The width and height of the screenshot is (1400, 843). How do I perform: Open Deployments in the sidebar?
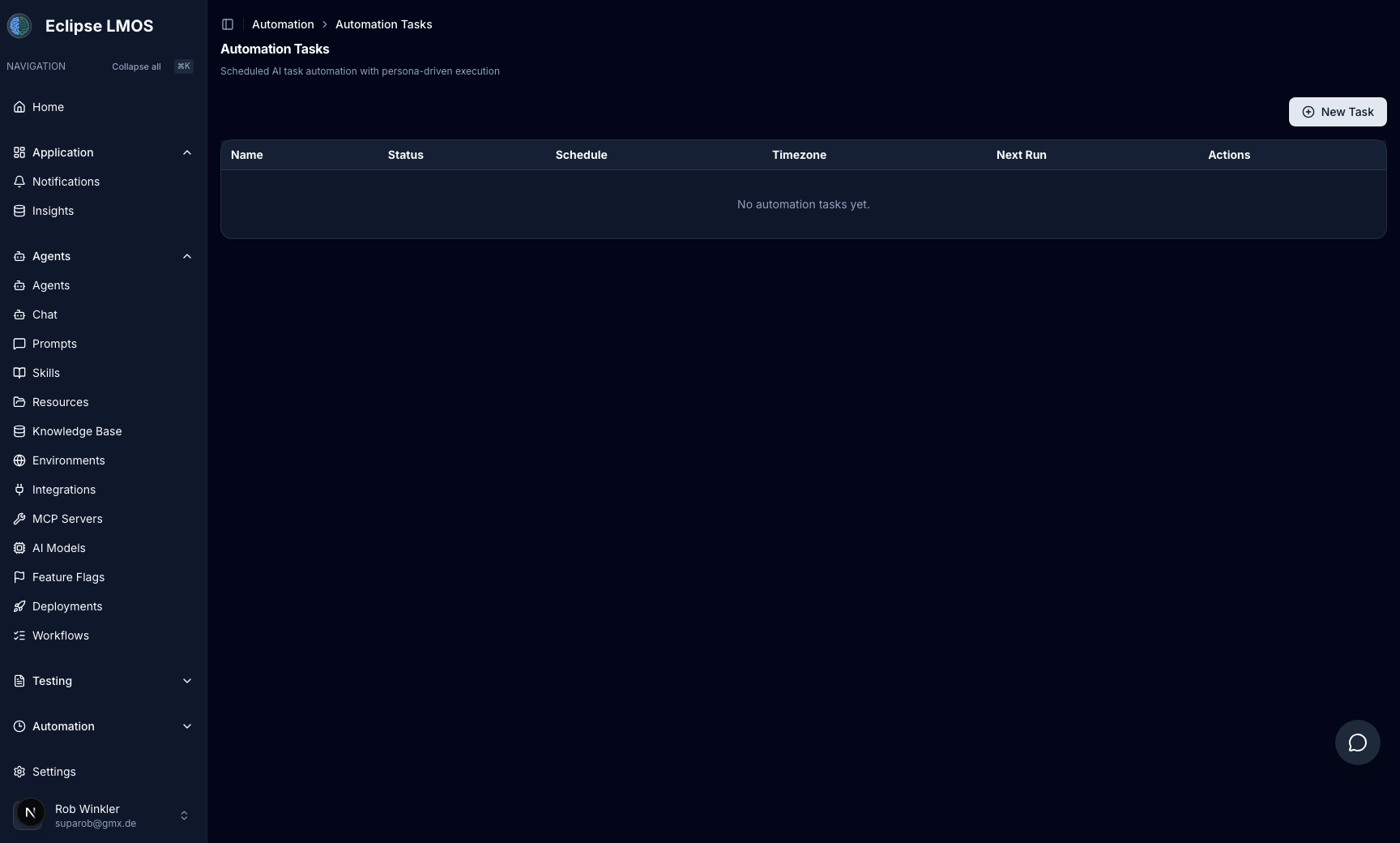point(103,606)
